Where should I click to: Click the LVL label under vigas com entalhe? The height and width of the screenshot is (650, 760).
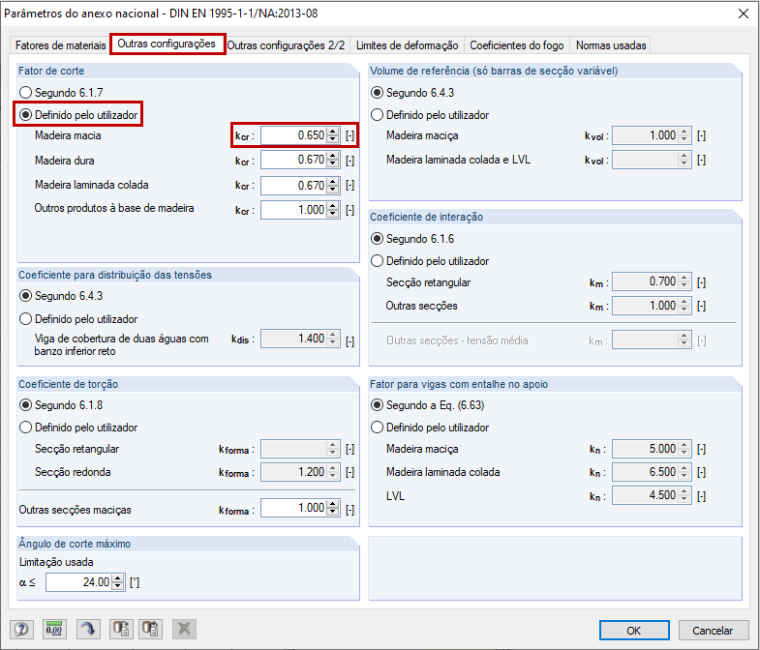tap(395, 496)
